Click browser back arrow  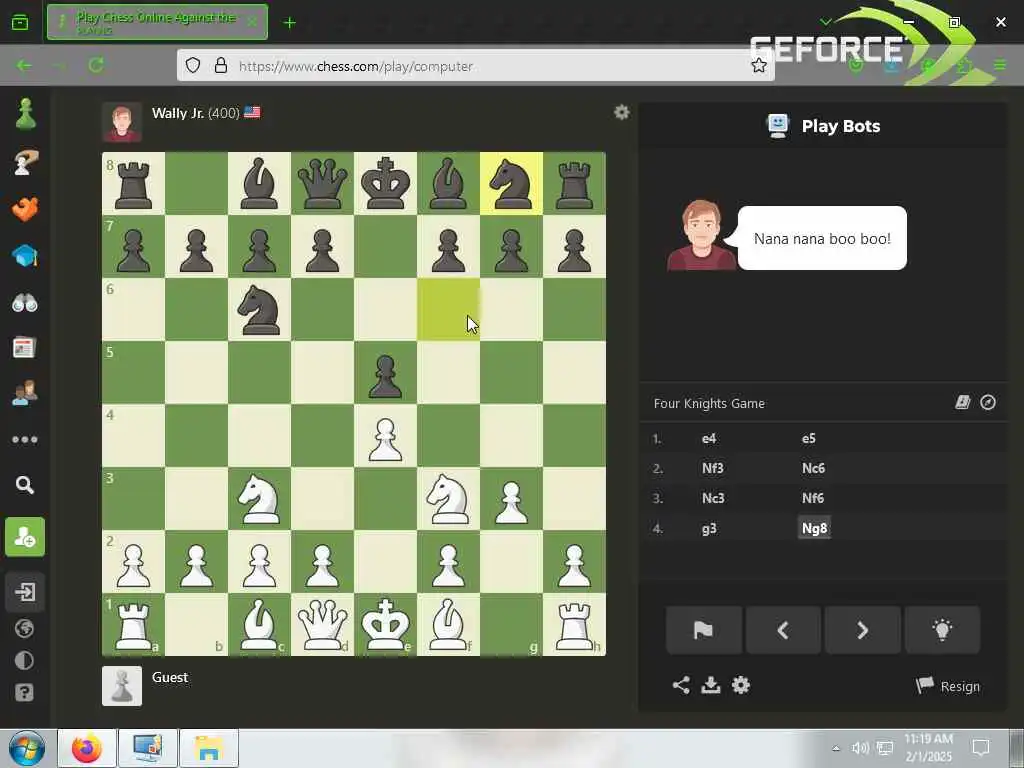[24, 65]
